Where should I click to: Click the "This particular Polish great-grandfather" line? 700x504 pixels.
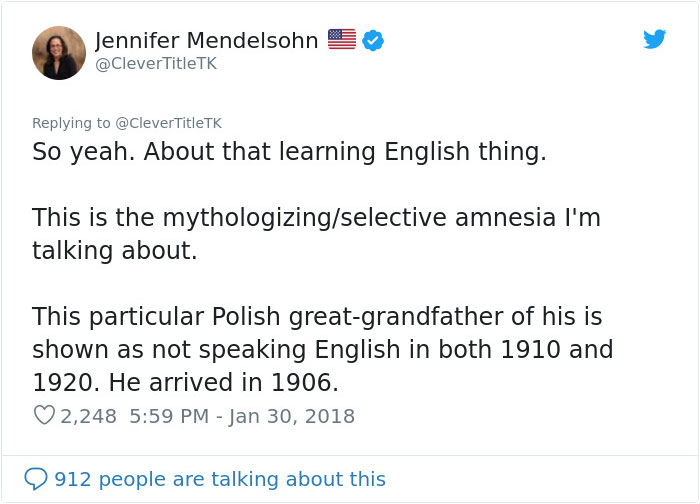316,316
